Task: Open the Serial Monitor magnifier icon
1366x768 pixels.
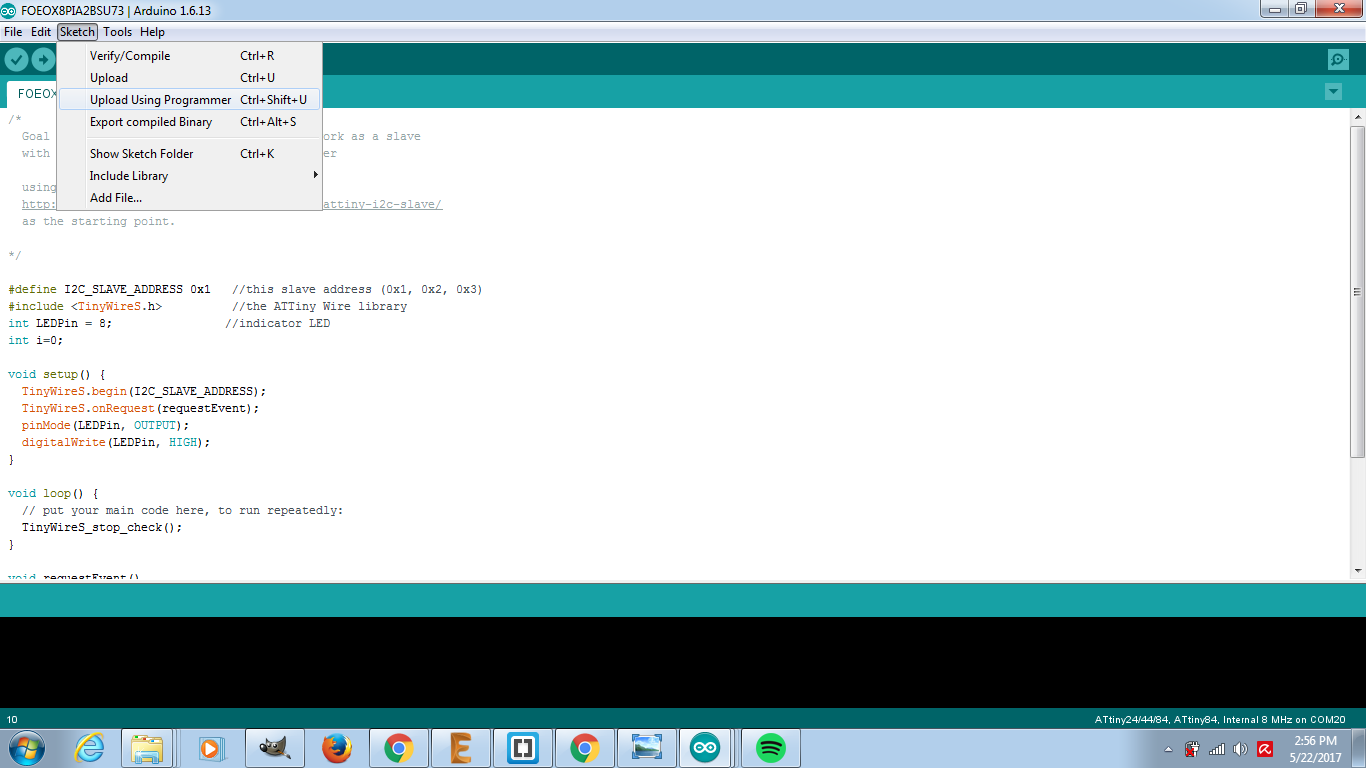Action: click(1338, 59)
